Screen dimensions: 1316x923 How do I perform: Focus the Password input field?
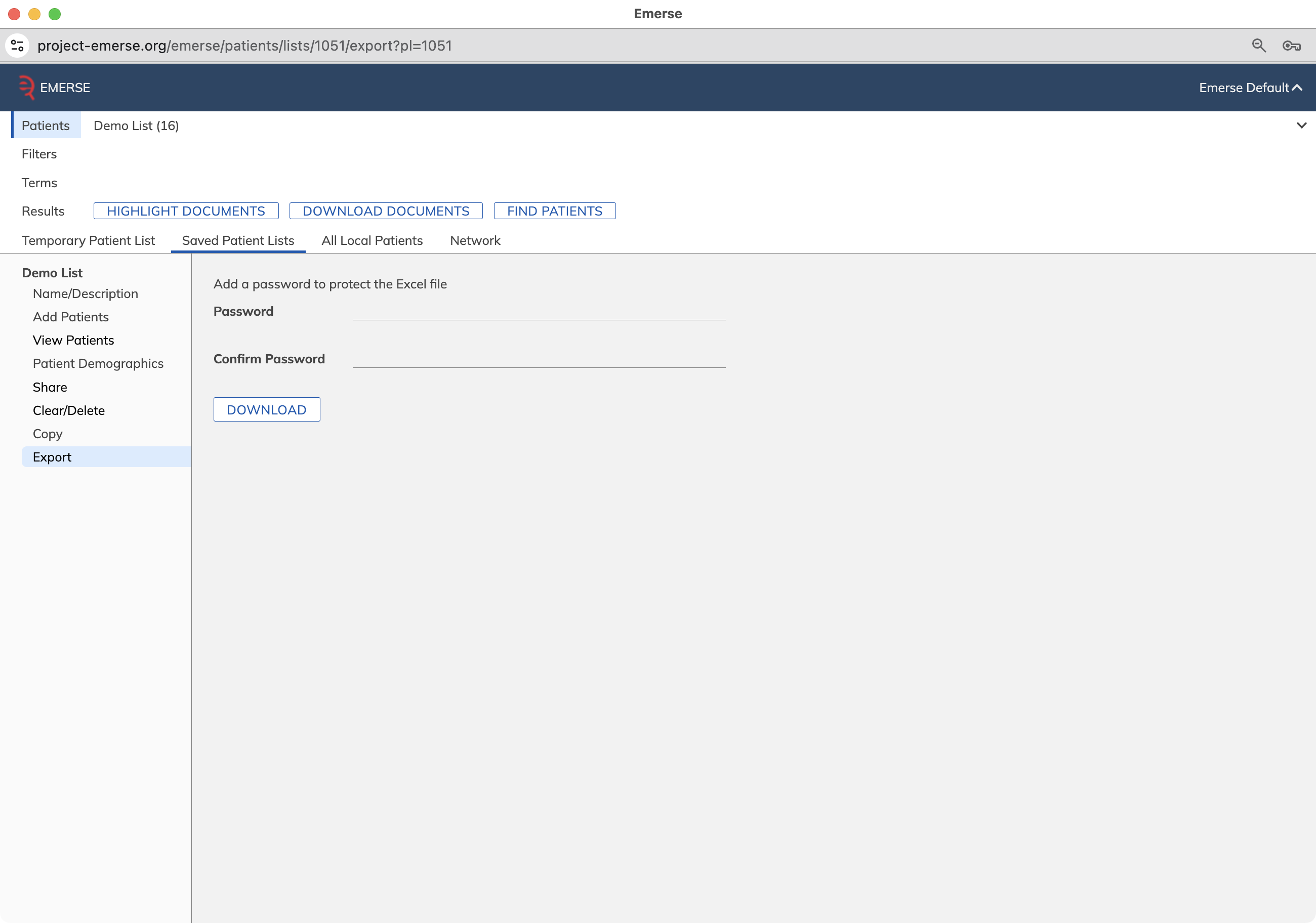coord(539,312)
